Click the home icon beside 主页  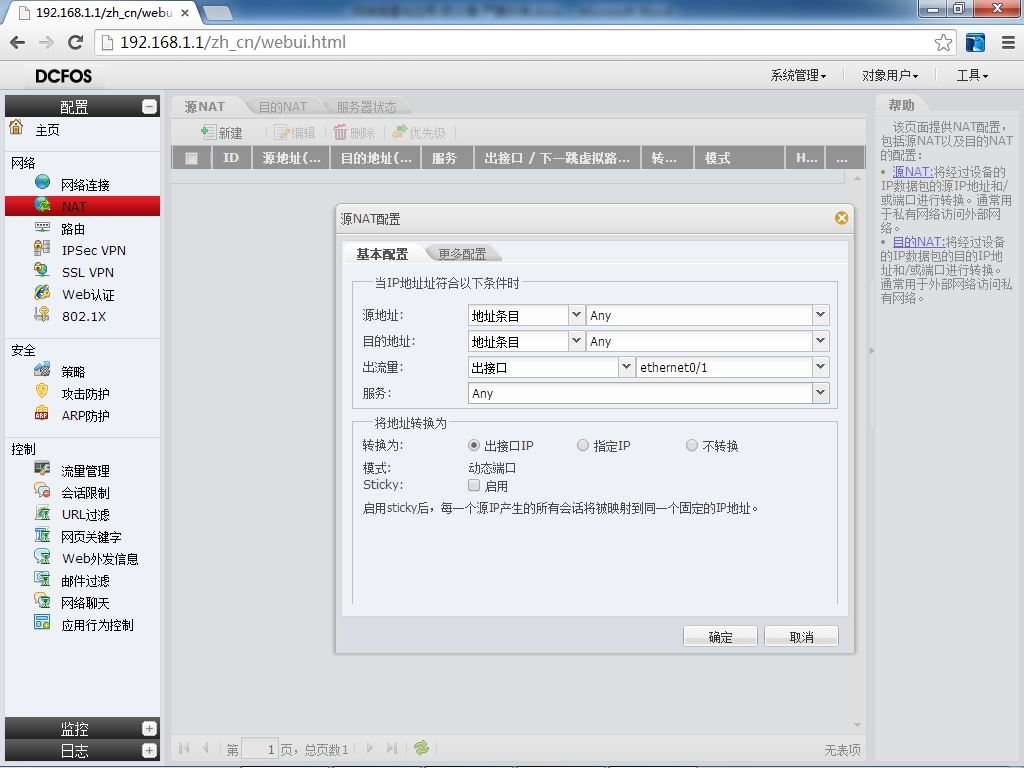point(16,127)
